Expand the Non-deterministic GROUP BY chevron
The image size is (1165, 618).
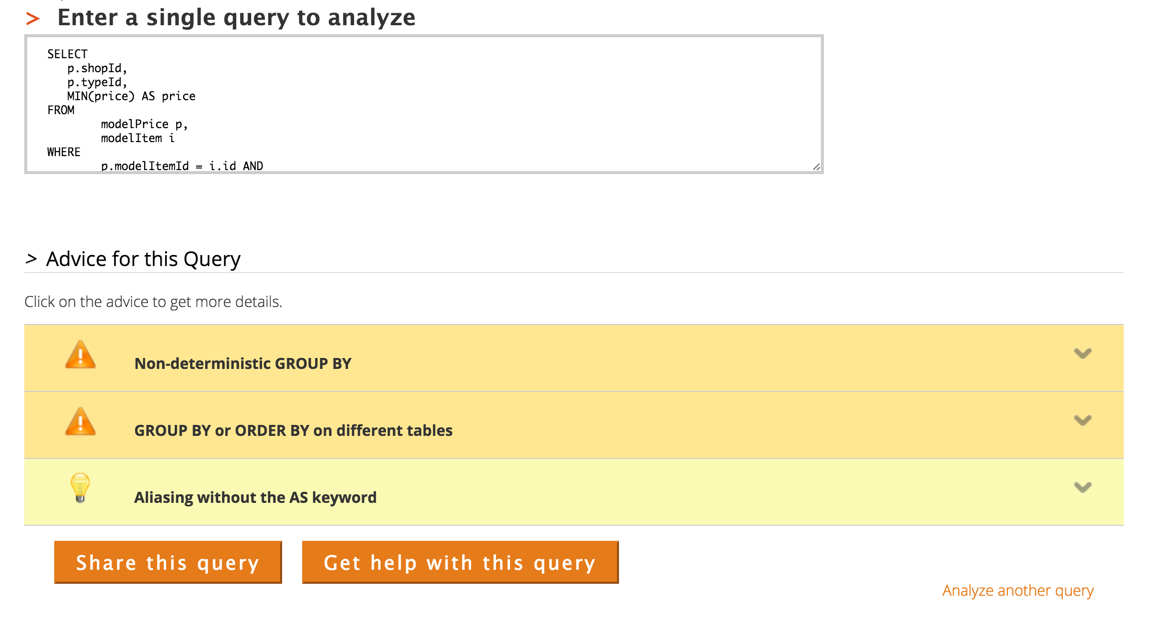(1082, 354)
